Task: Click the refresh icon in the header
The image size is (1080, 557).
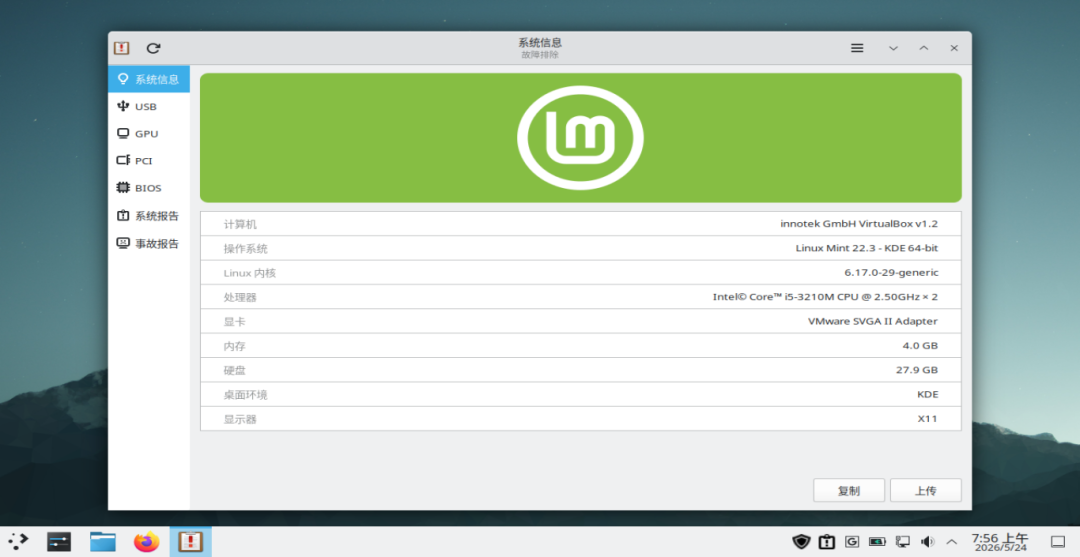Action: [154, 48]
